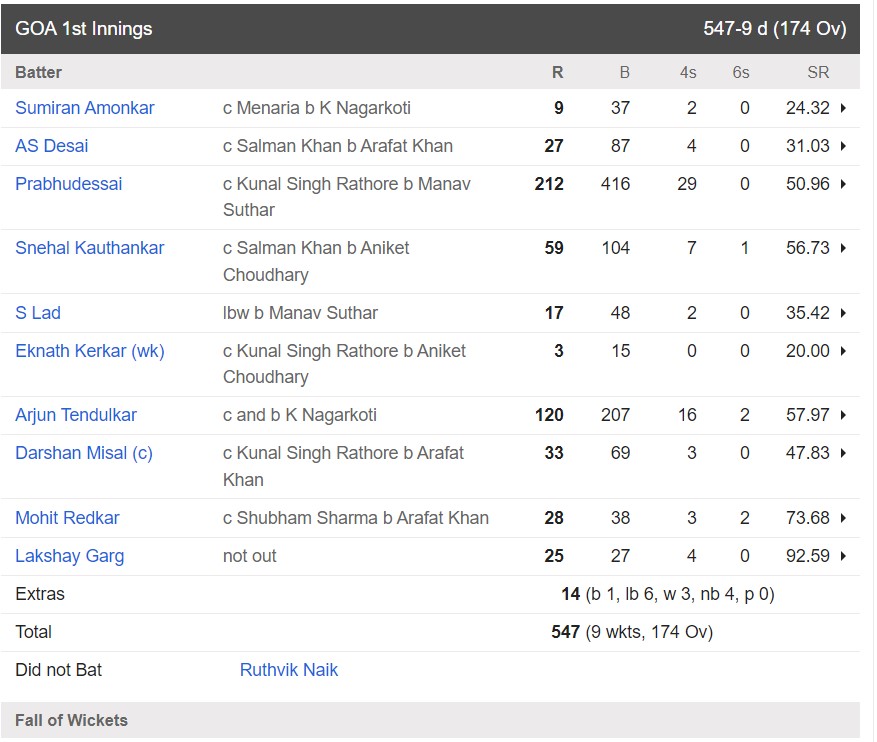Select the GOA 1st Innings header
Image resolution: width=877 pixels, height=742 pixels.
point(430,29)
